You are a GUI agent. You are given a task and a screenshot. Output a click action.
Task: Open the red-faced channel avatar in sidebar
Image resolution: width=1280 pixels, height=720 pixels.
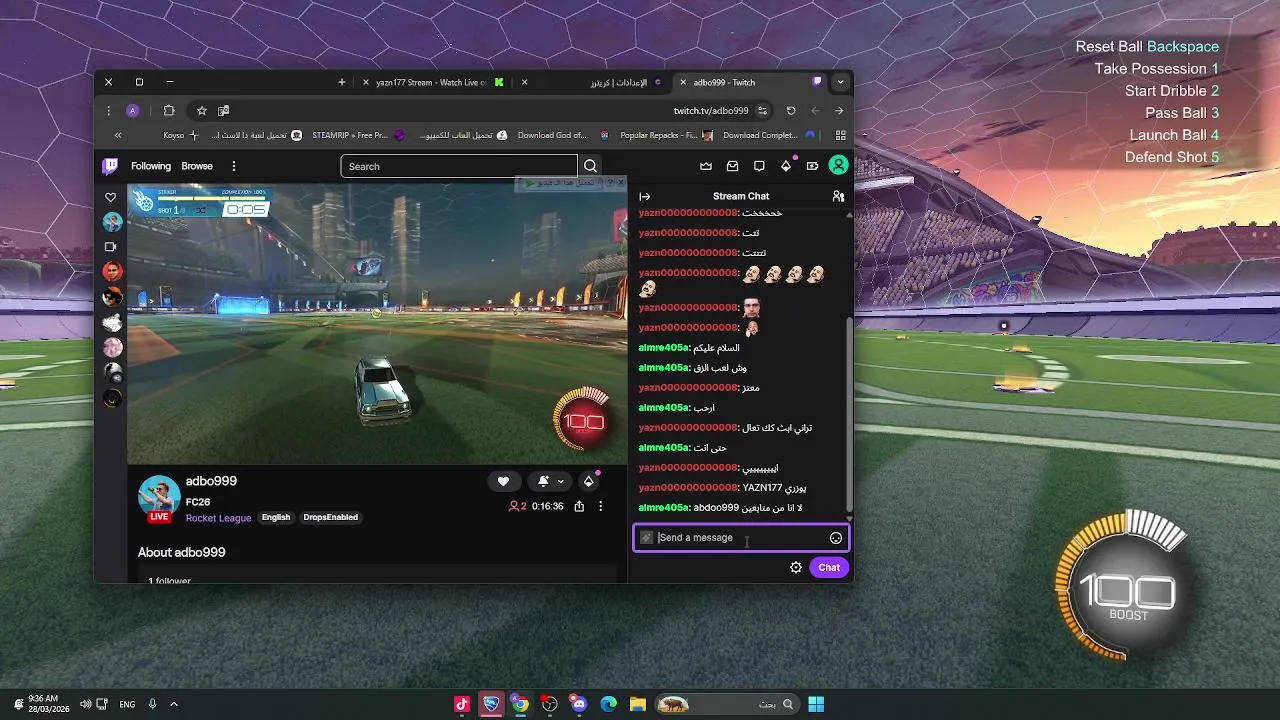[112, 271]
